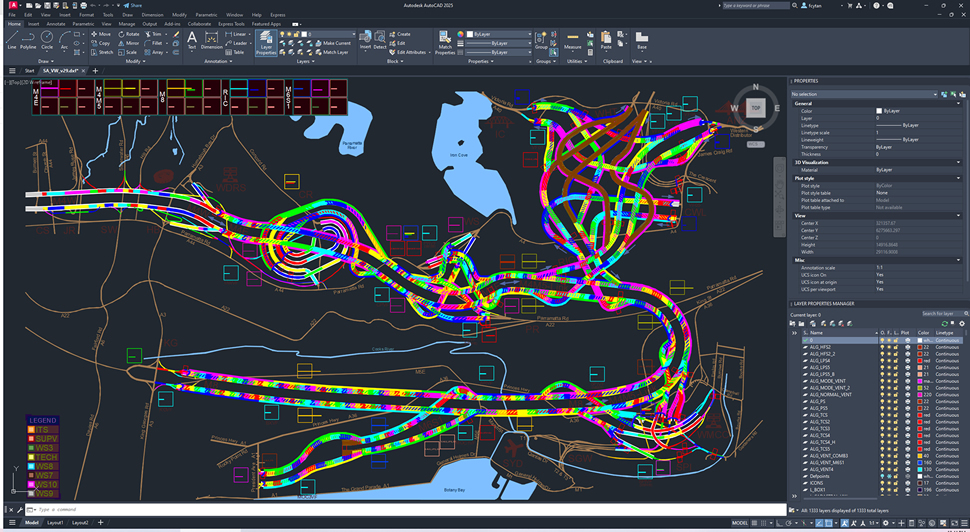
Task: Toggle lock for ALG_TCS5 layer
Action: [x=896, y=449]
